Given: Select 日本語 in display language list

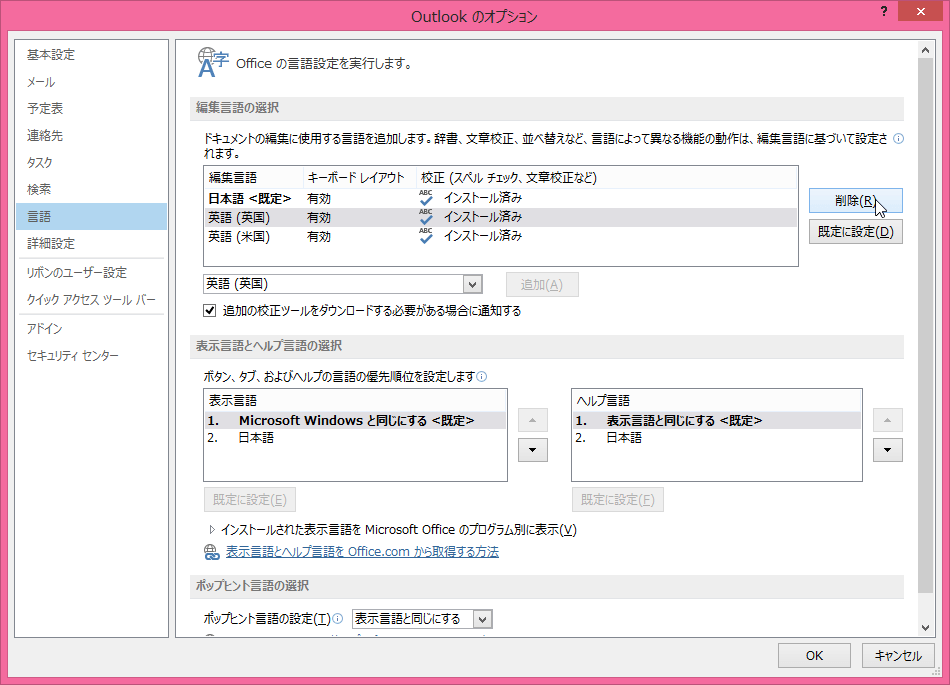Looking at the screenshot, I should 356,437.
